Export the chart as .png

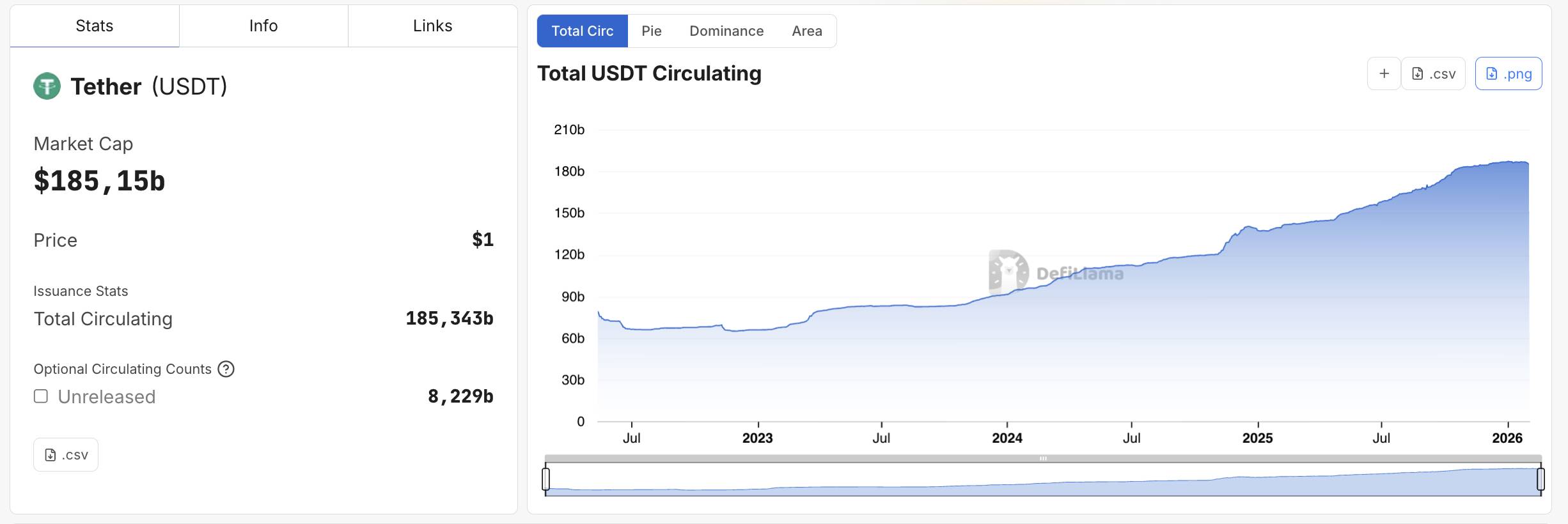pos(1508,73)
